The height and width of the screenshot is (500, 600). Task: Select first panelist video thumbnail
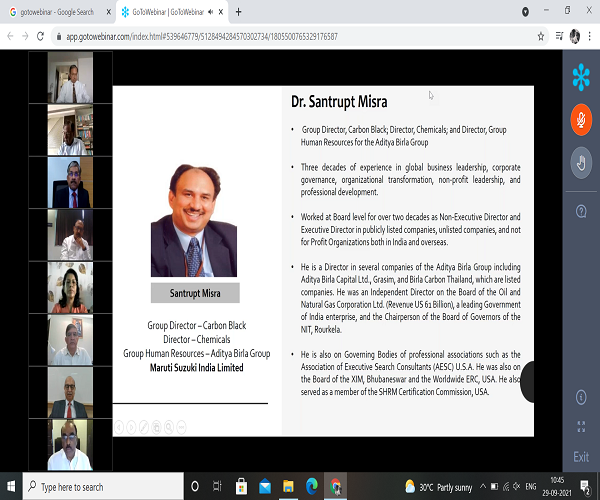tap(70, 78)
